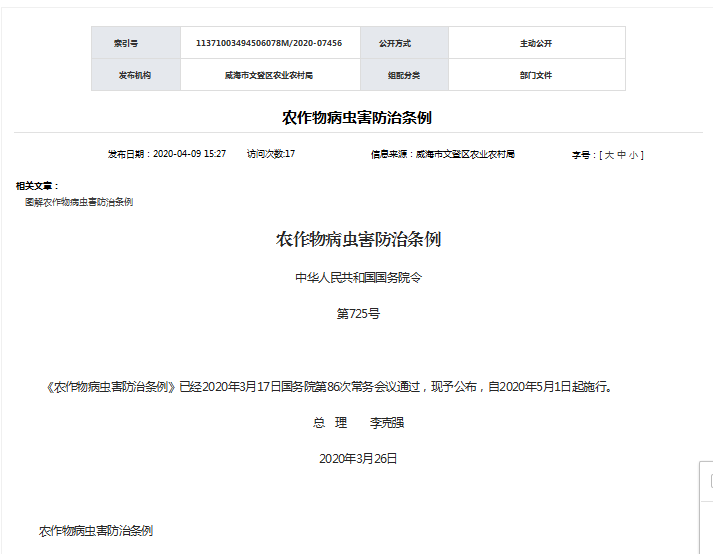Click the decree number 第725号

pyautogui.click(x=358, y=313)
